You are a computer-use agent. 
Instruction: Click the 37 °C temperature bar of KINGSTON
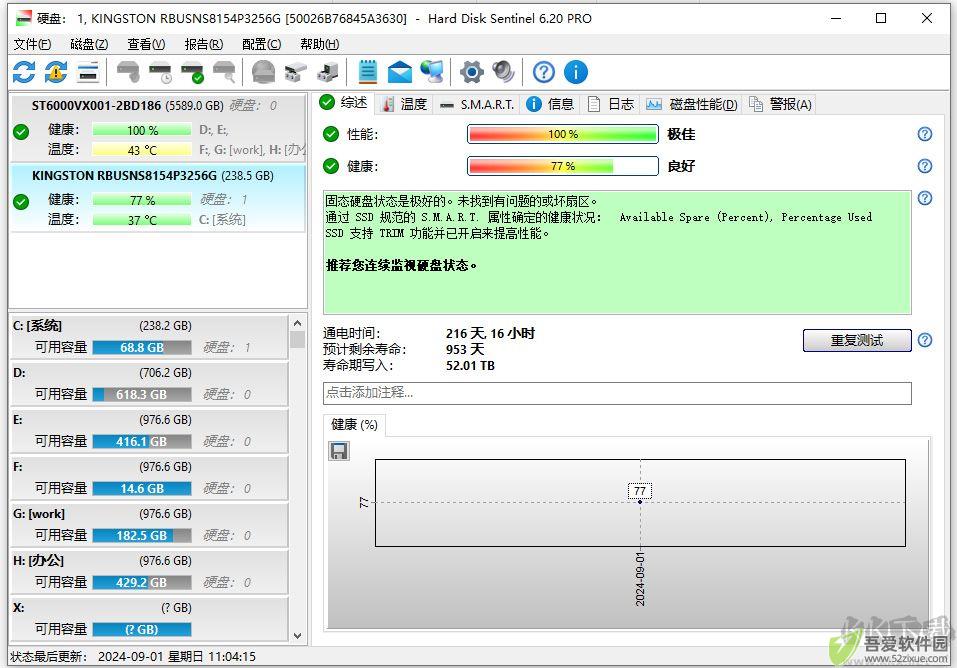[142, 219]
